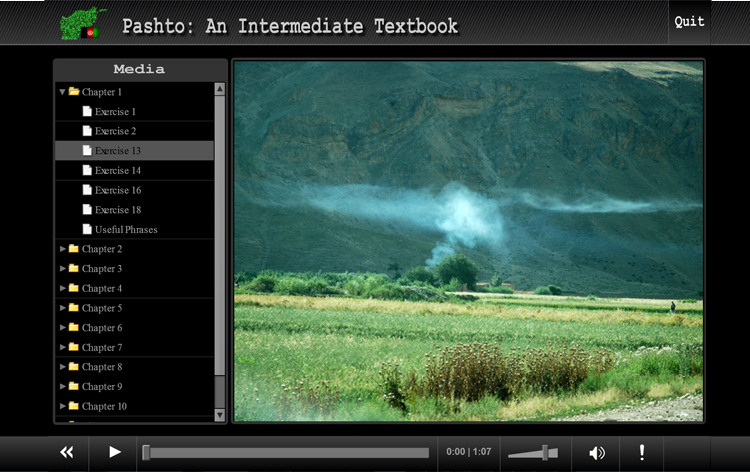Expand the Chapter 5 arrow
The image size is (750, 472).
[x=63, y=307]
